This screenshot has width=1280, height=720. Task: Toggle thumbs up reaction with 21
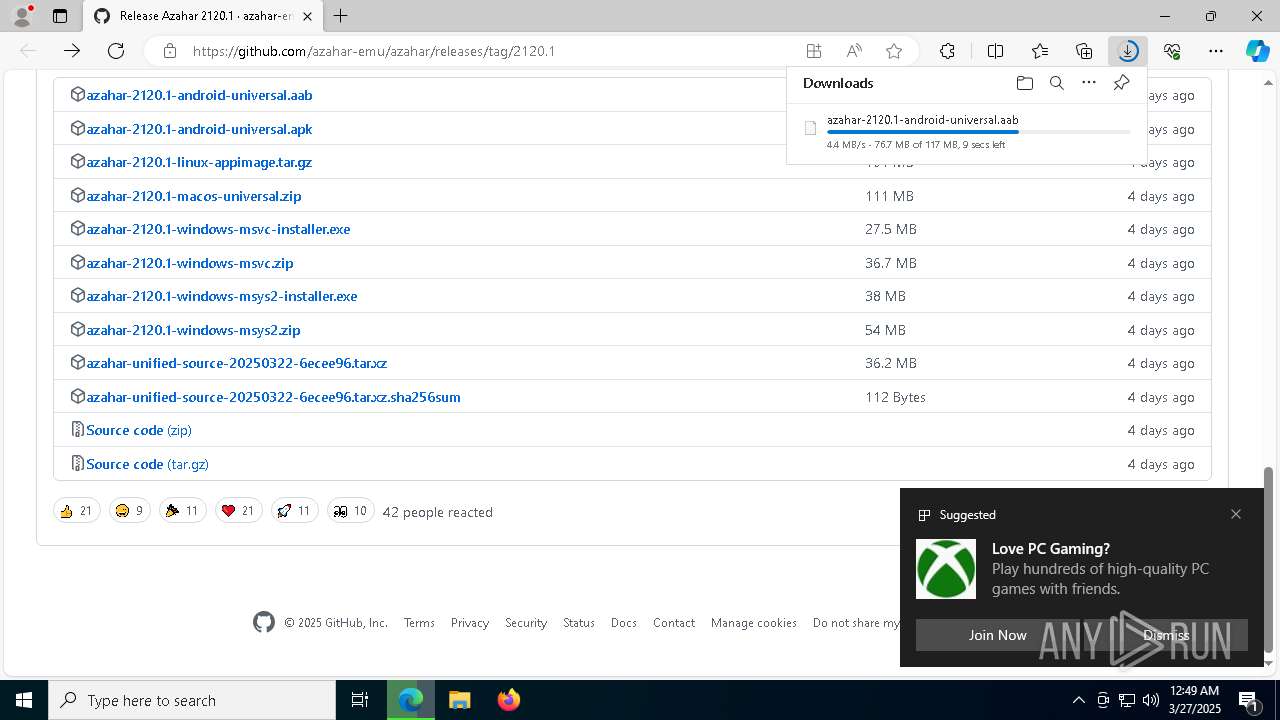(x=77, y=511)
